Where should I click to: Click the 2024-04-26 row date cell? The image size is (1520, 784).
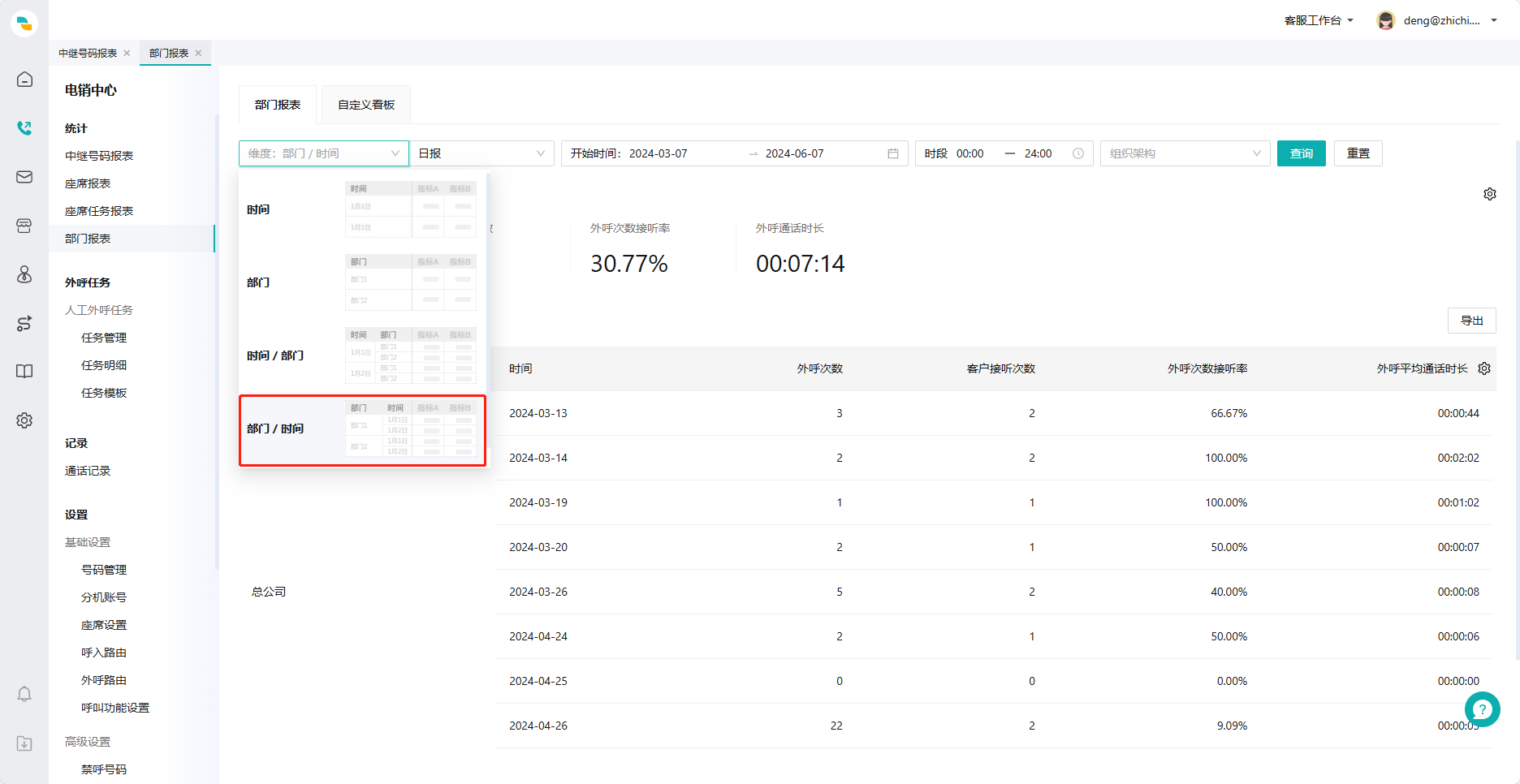pyautogui.click(x=538, y=726)
